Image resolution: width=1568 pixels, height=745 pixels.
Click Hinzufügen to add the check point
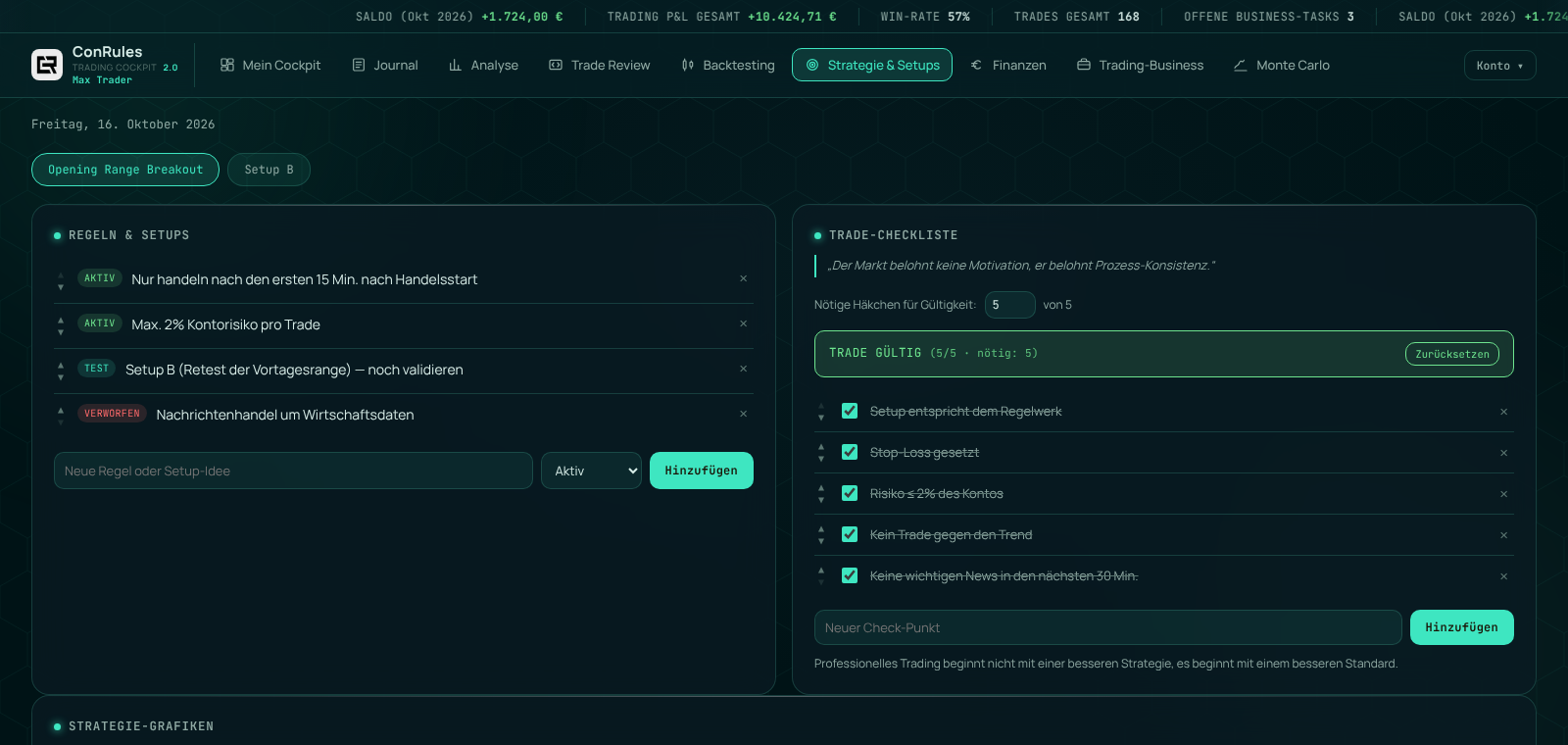point(1462,627)
